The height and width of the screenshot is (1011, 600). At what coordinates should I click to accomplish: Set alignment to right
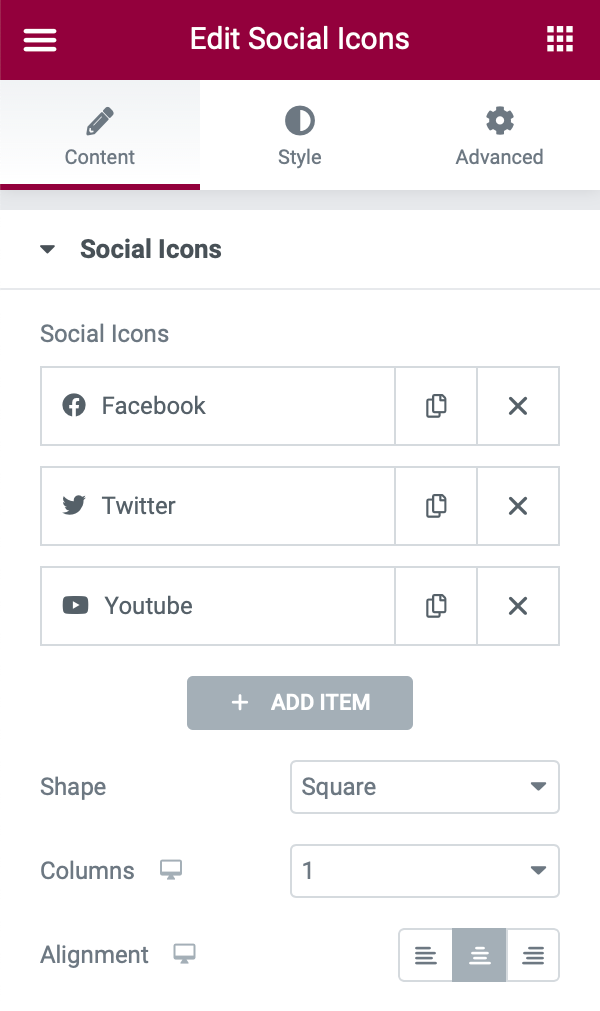pyautogui.click(x=533, y=956)
